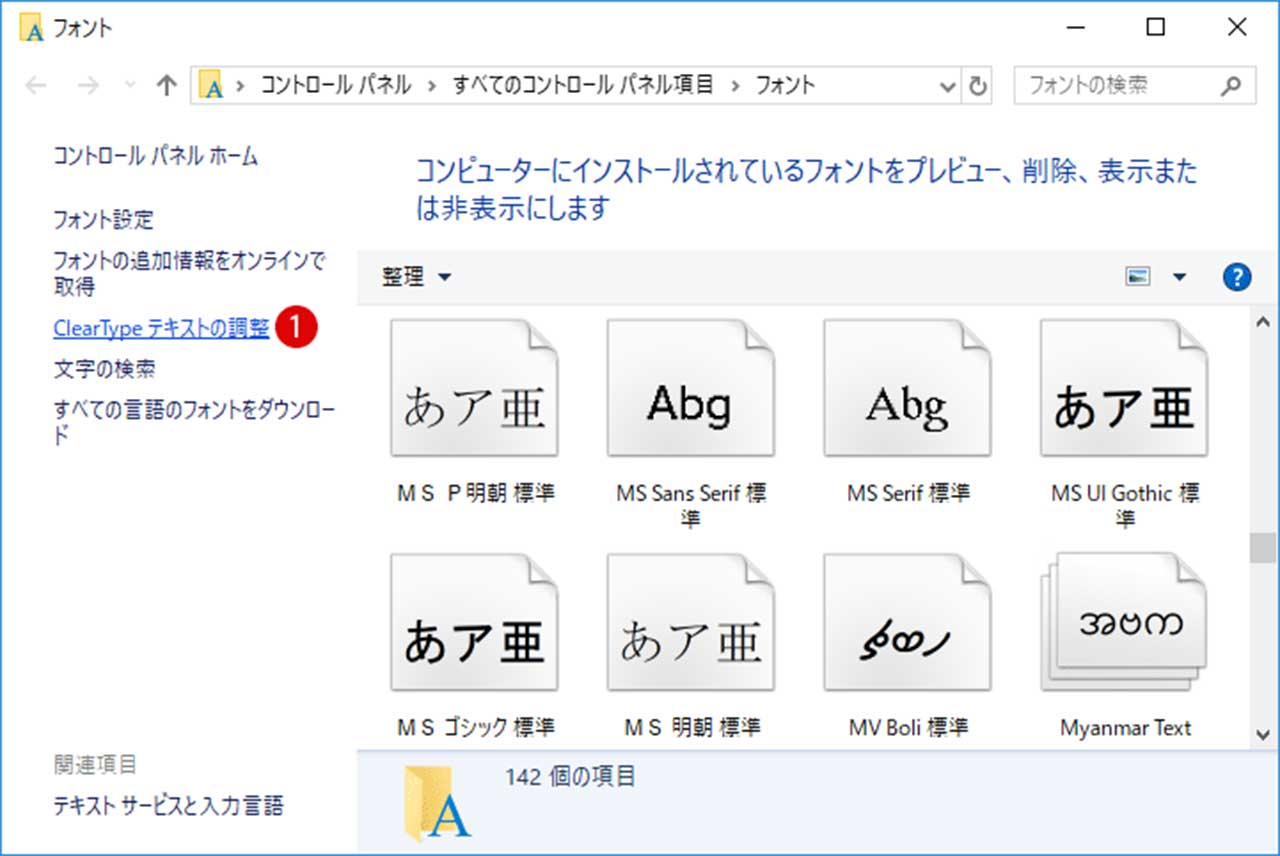Click the Fonts icon in title bar

[x=32, y=28]
